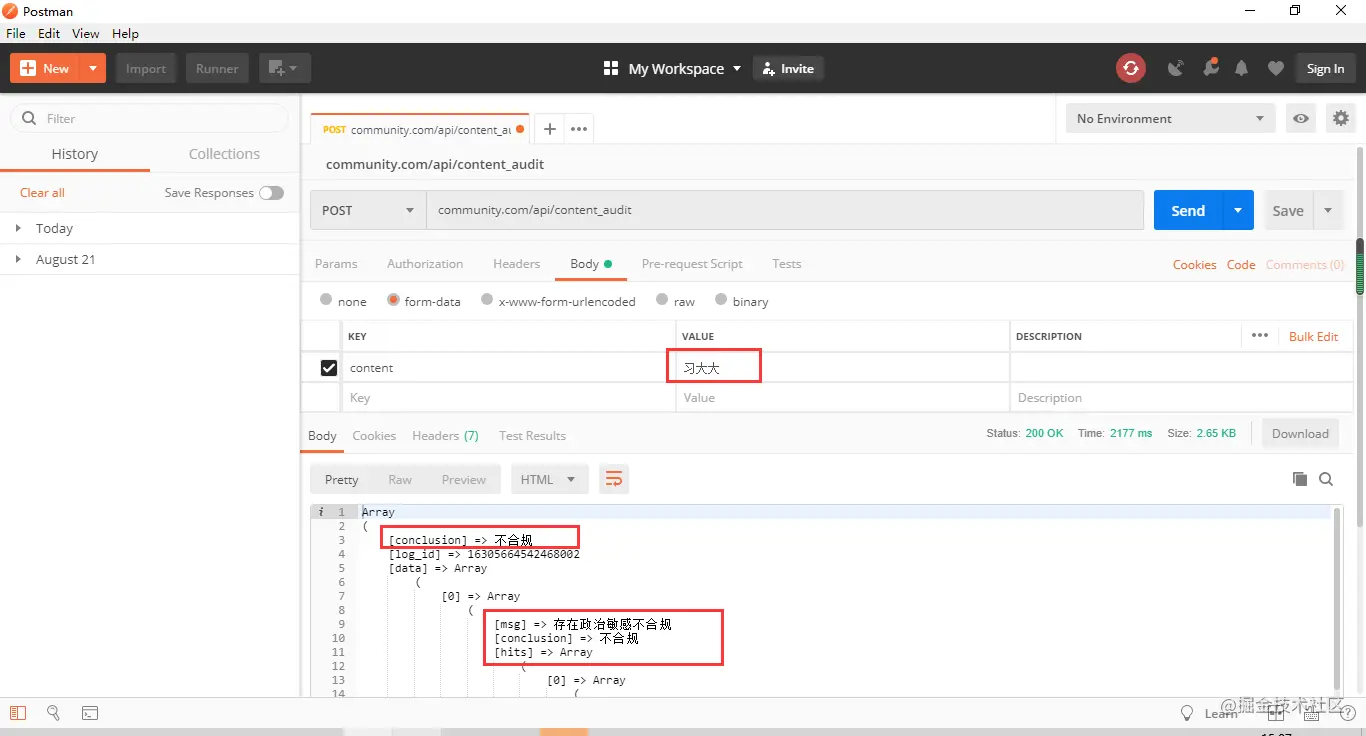Open the Save button dropdown arrow
The height and width of the screenshot is (736, 1366).
(x=1328, y=210)
